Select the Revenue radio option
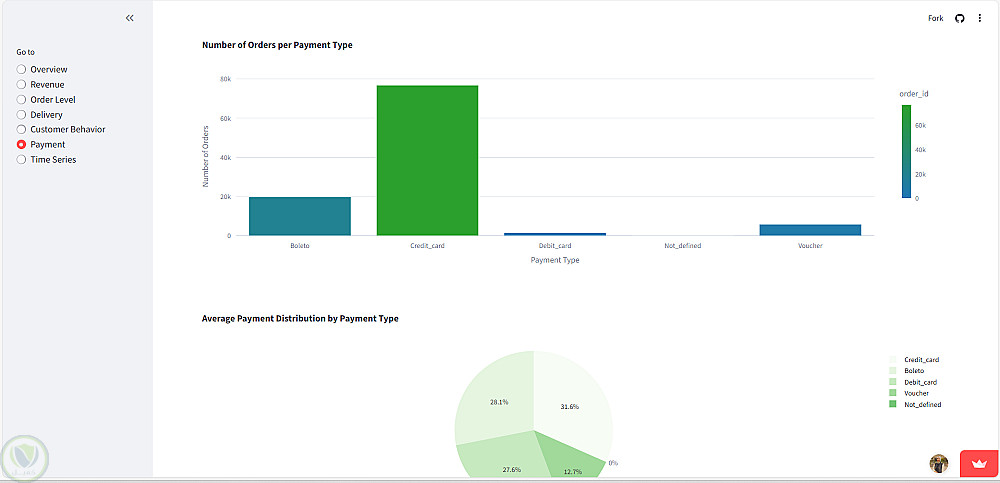The image size is (1000, 483). (x=21, y=85)
